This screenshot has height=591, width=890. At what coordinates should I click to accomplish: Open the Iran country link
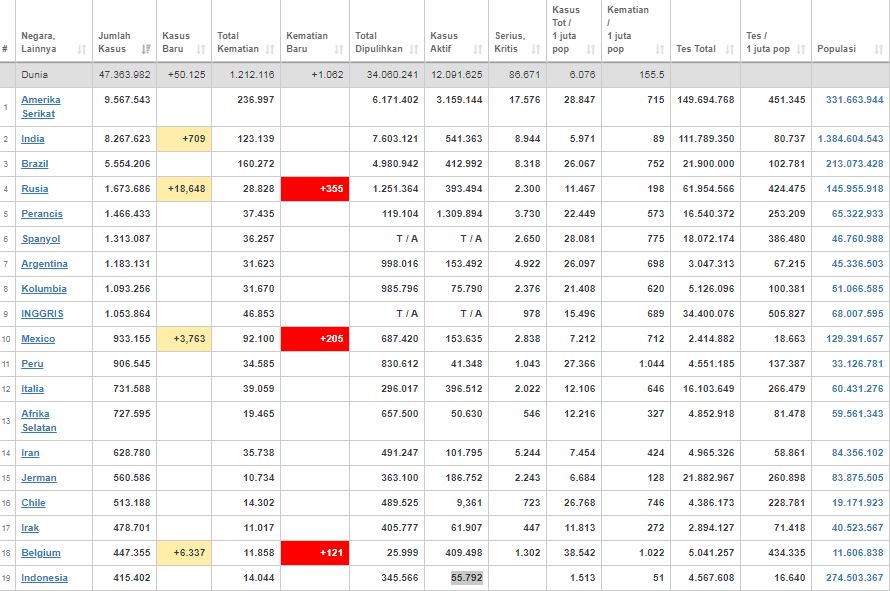(x=30, y=453)
